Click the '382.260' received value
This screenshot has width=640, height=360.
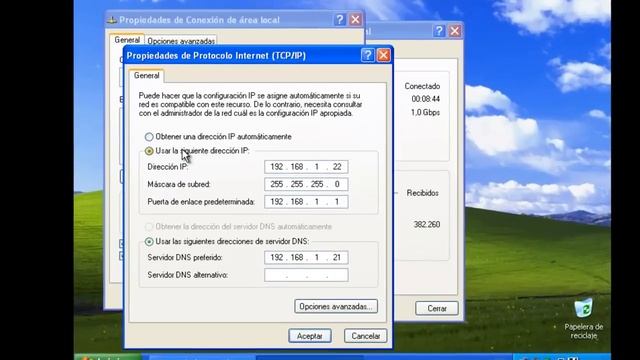pyautogui.click(x=427, y=224)
